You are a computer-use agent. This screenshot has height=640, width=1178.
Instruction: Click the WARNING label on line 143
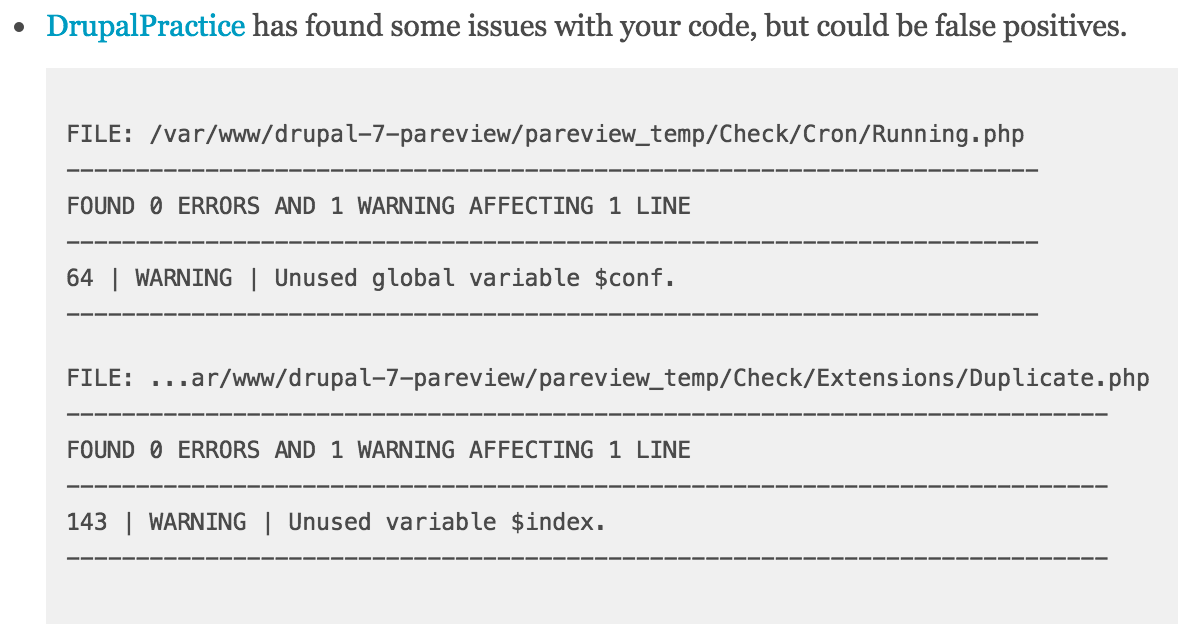point(198,521)
